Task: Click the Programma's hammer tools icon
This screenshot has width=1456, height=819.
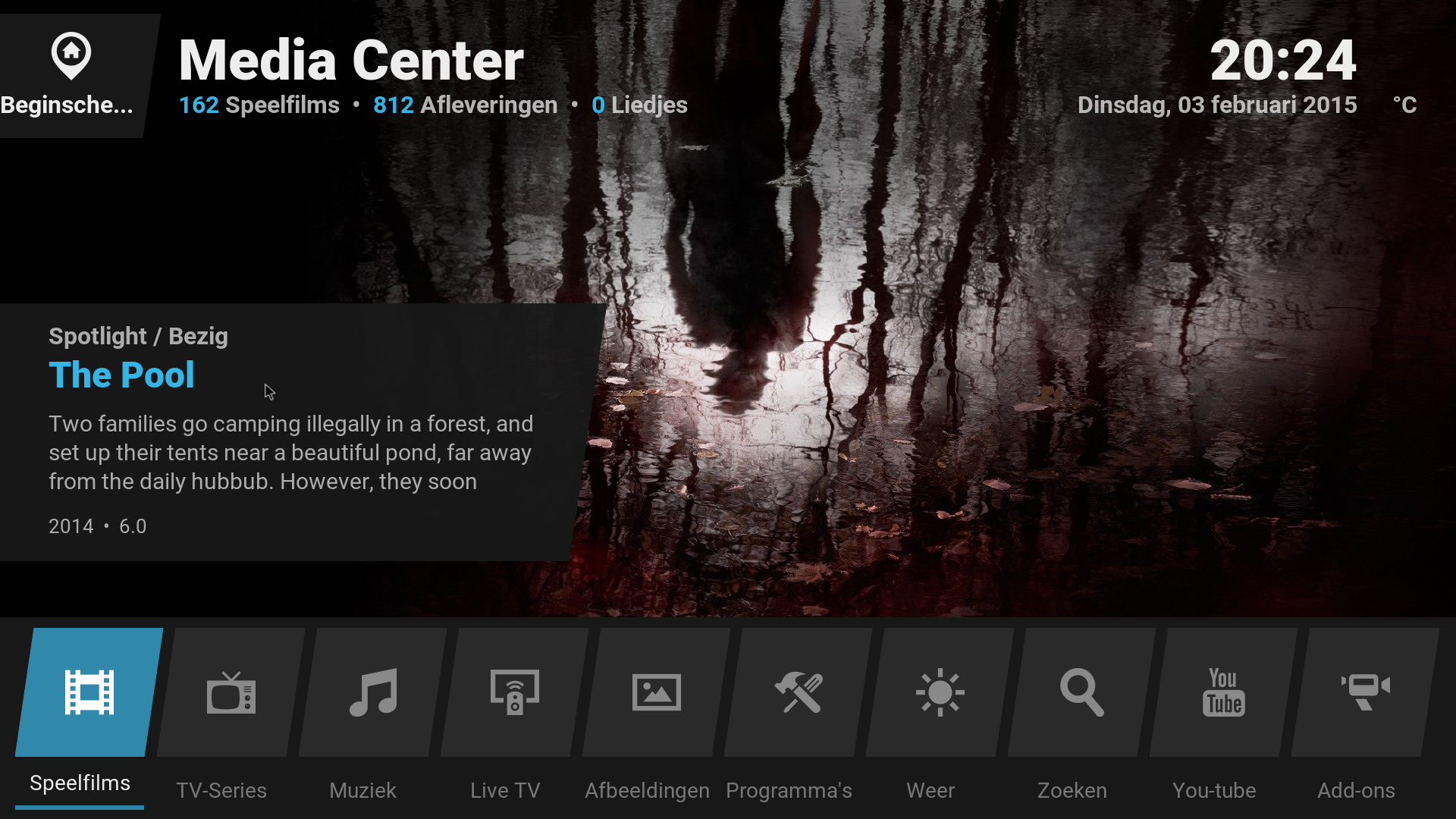Action: pos(799,692)
